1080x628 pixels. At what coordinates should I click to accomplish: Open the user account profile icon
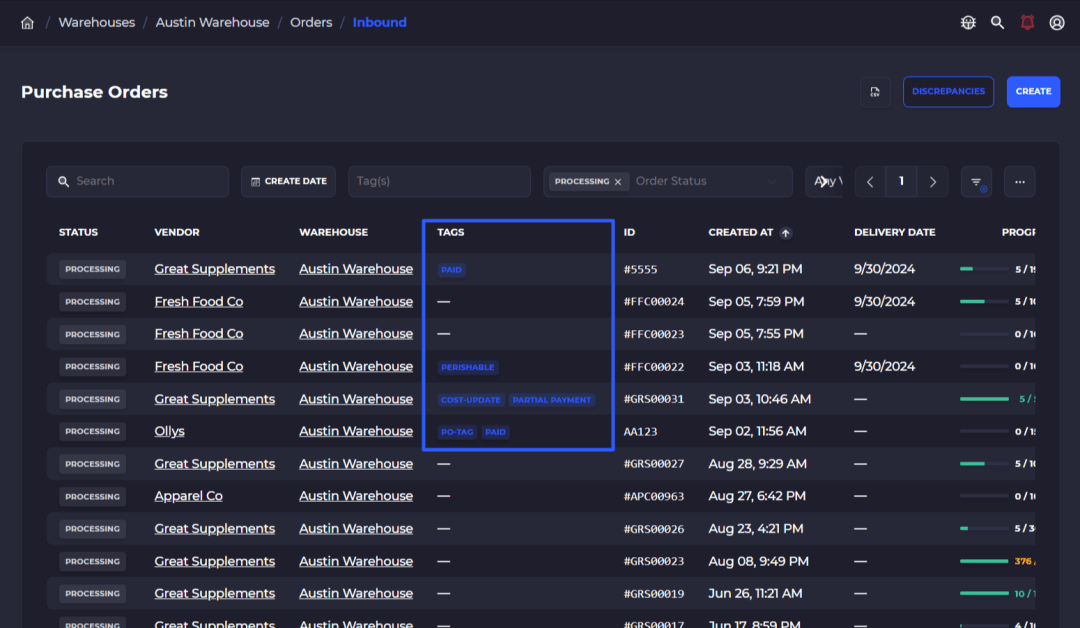click(1057, 23)
